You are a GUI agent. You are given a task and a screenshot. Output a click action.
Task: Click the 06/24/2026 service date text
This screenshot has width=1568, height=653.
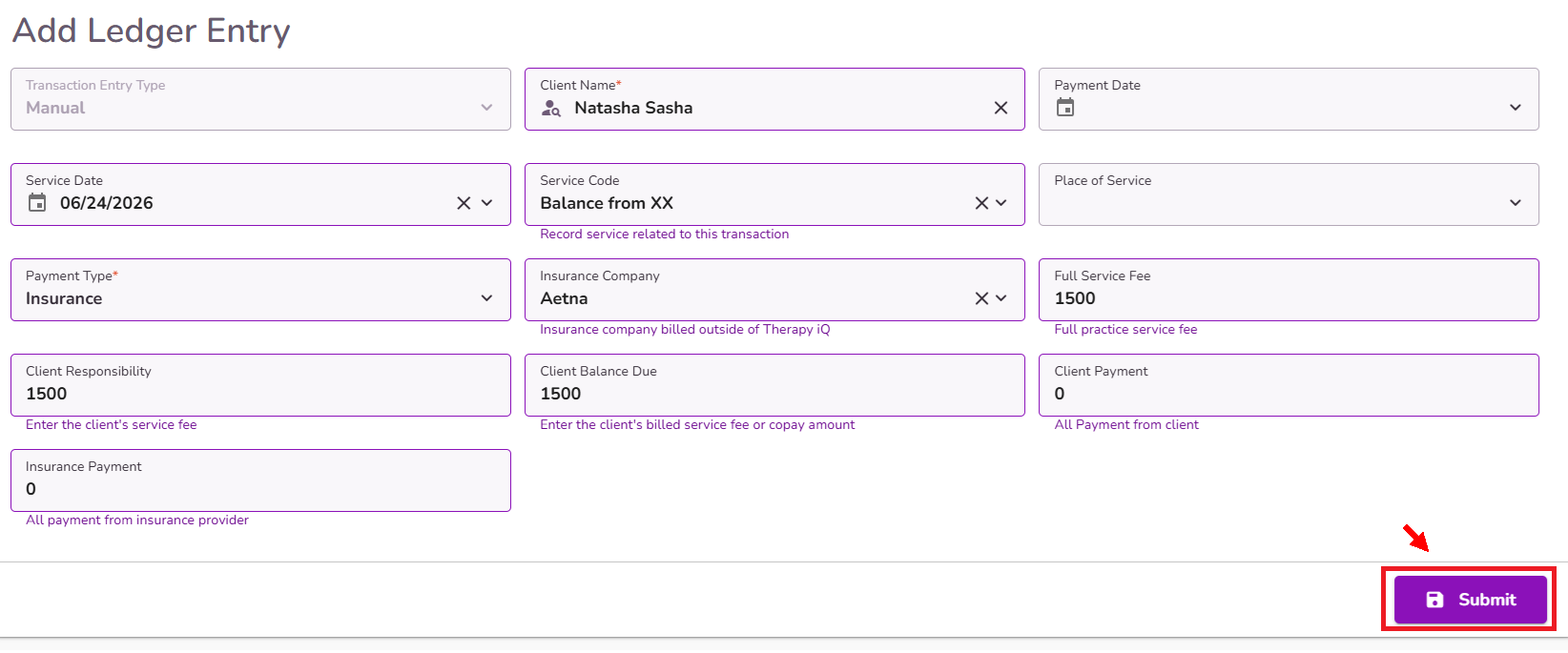107,203
